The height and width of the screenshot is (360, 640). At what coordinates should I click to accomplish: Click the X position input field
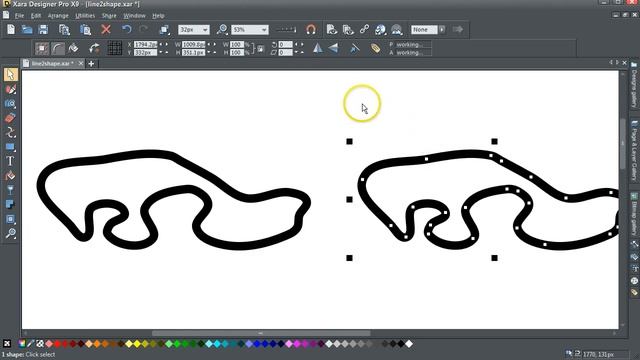[145, 44]
